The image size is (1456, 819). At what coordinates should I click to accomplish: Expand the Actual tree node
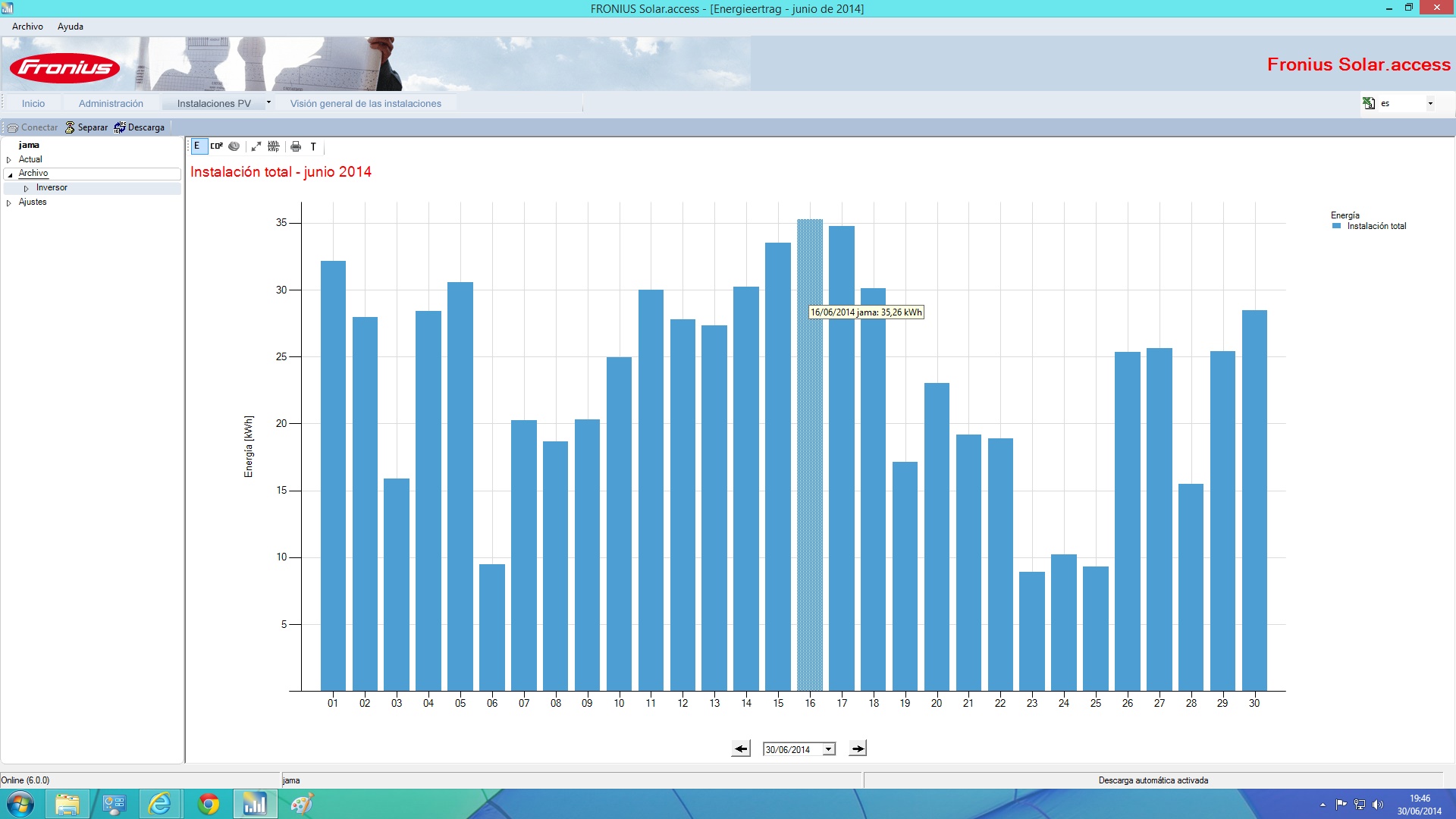(x=9, y=160)
